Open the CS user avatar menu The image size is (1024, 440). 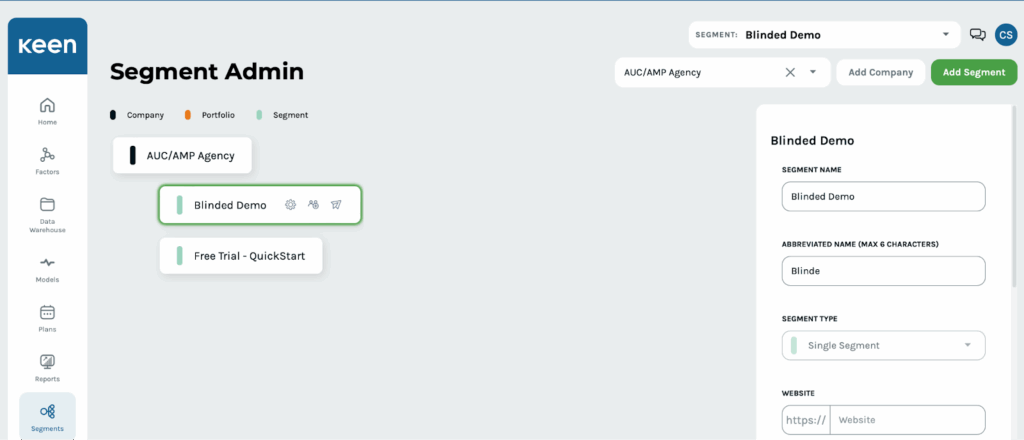click(1006, 35)
